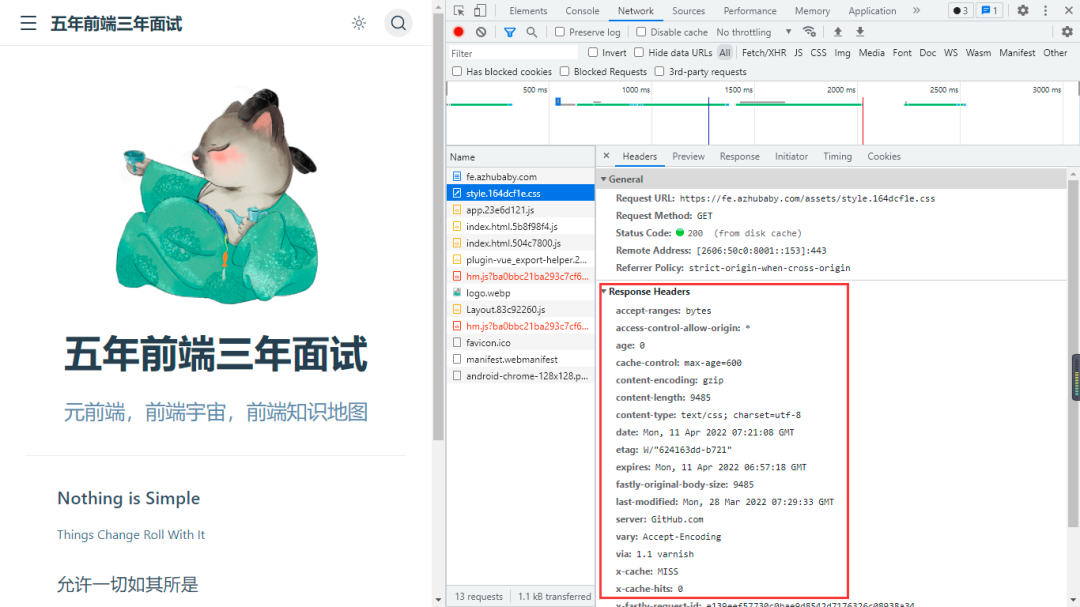Tick Hide data URLs checkbox
1080x607 pixels.
tap(639, 52)
